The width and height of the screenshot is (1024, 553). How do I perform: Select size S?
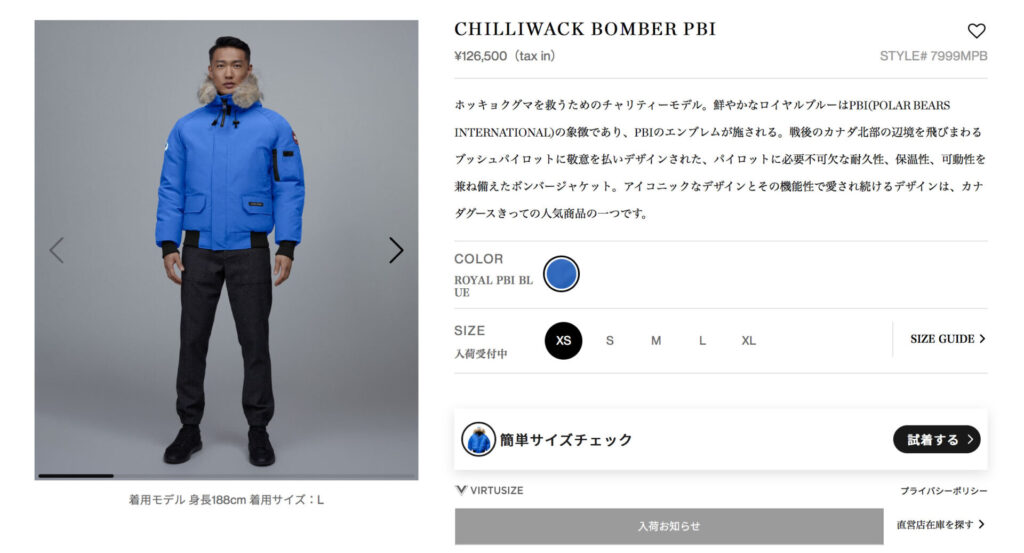609,340
